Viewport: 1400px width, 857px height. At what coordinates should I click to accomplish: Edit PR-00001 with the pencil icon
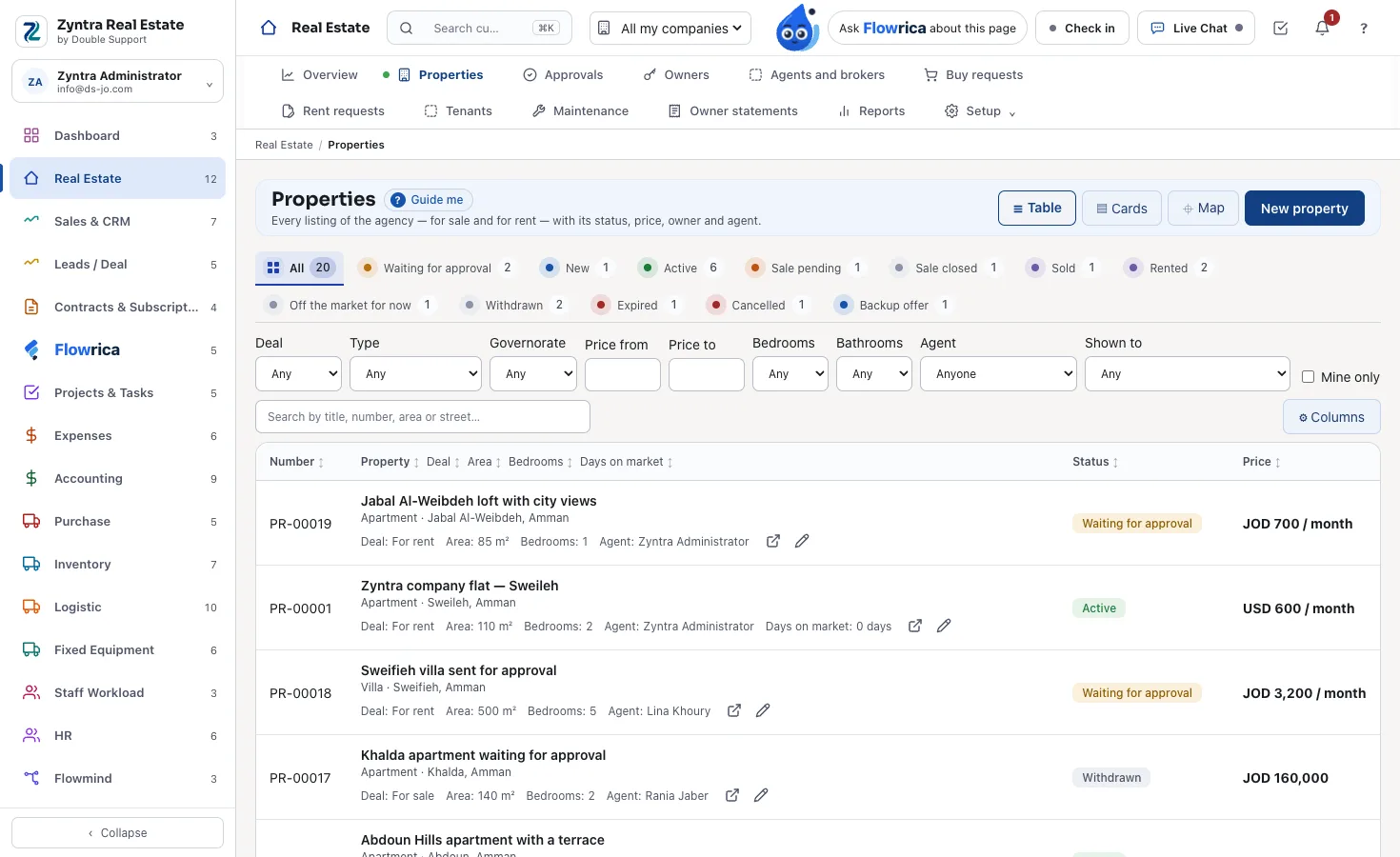coord(944,626)
